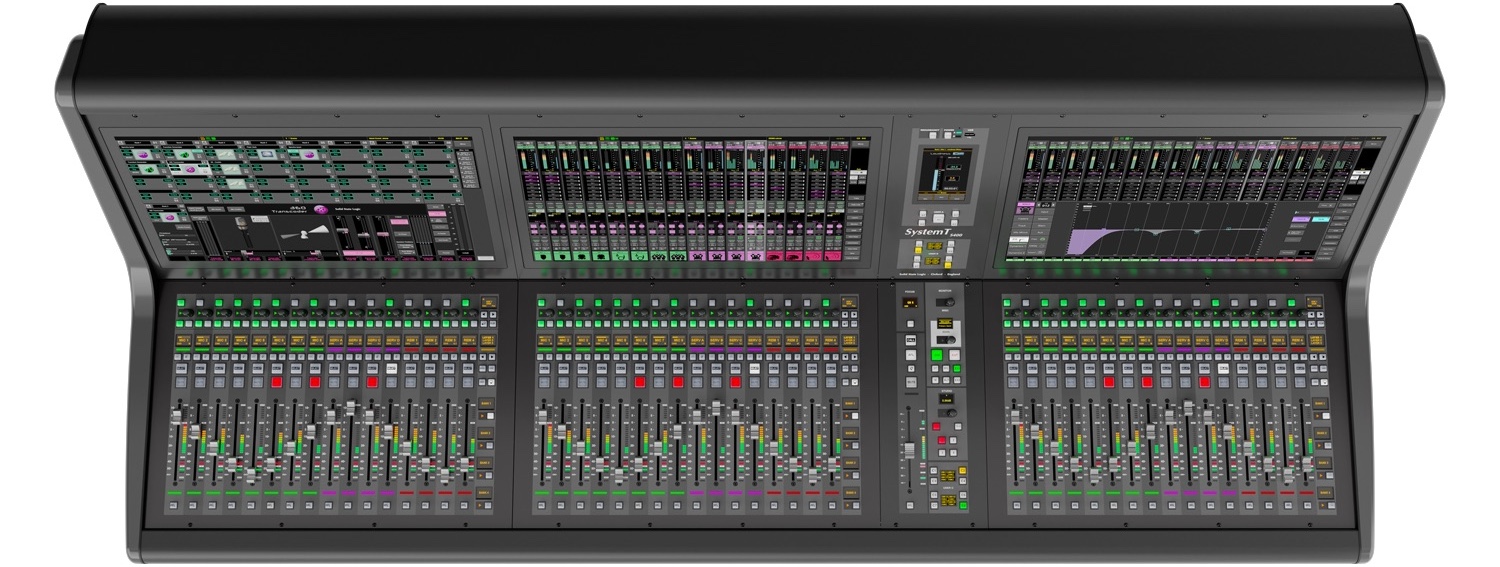1500x567 pixels.
Task: Click the MIC 1 fader in the left bay
Action: 176,417
